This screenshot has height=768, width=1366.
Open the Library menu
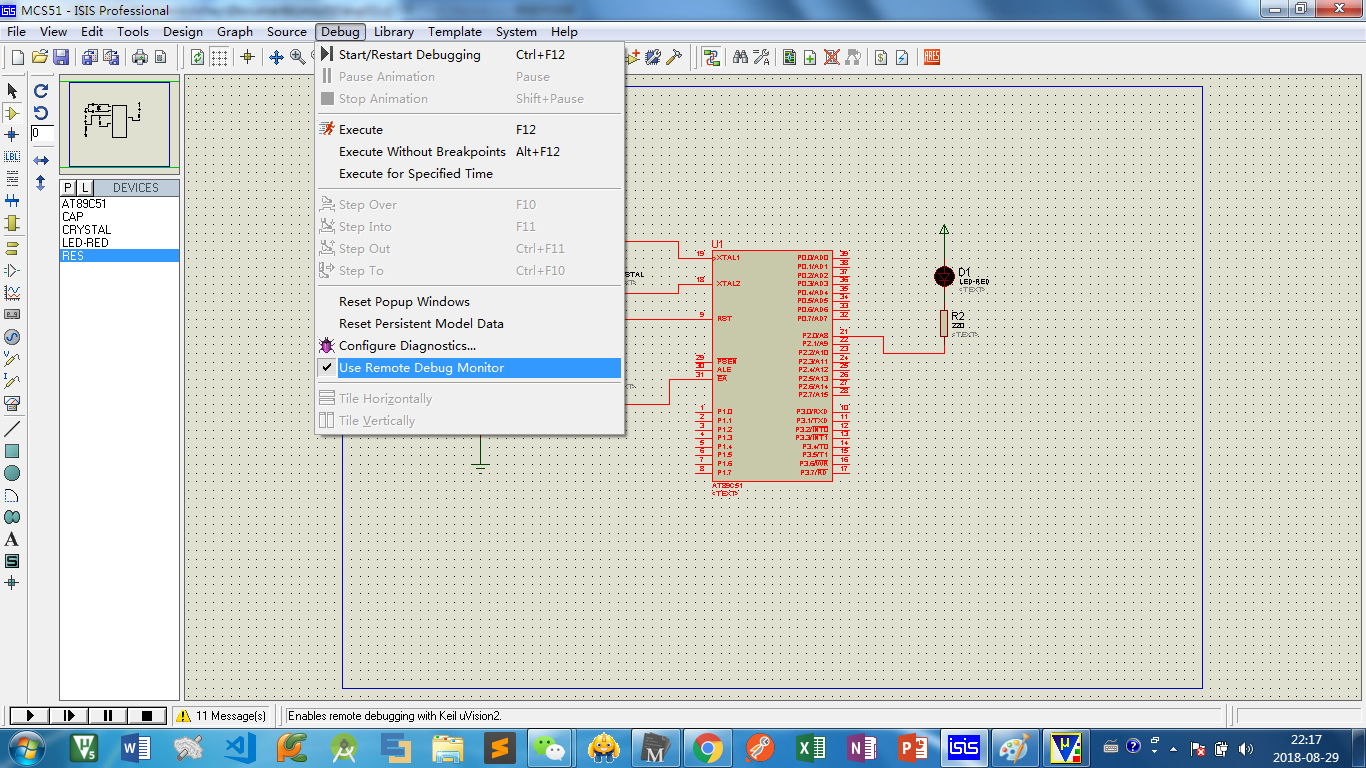tap(394, 32)
